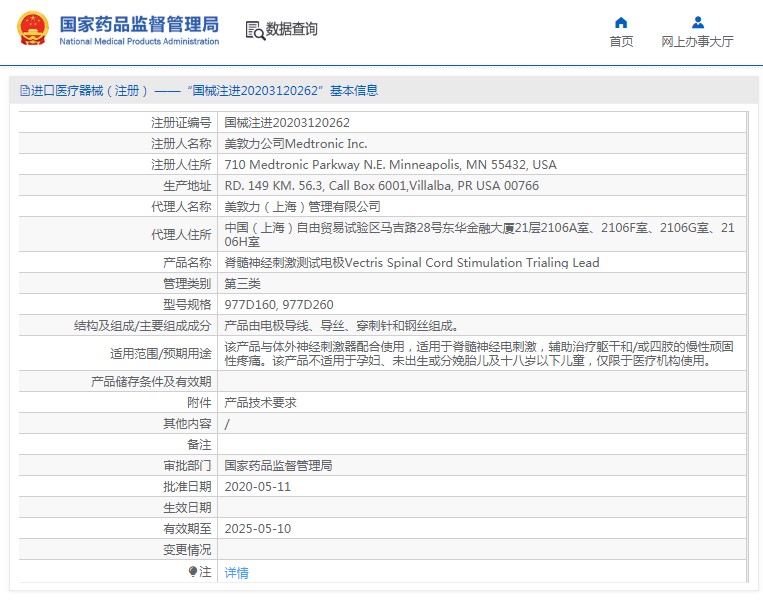Select registration number 国械注进20203120262 cell value
Image resolution: width=763 pixels, height=600 pixels.
coord(287,123)
